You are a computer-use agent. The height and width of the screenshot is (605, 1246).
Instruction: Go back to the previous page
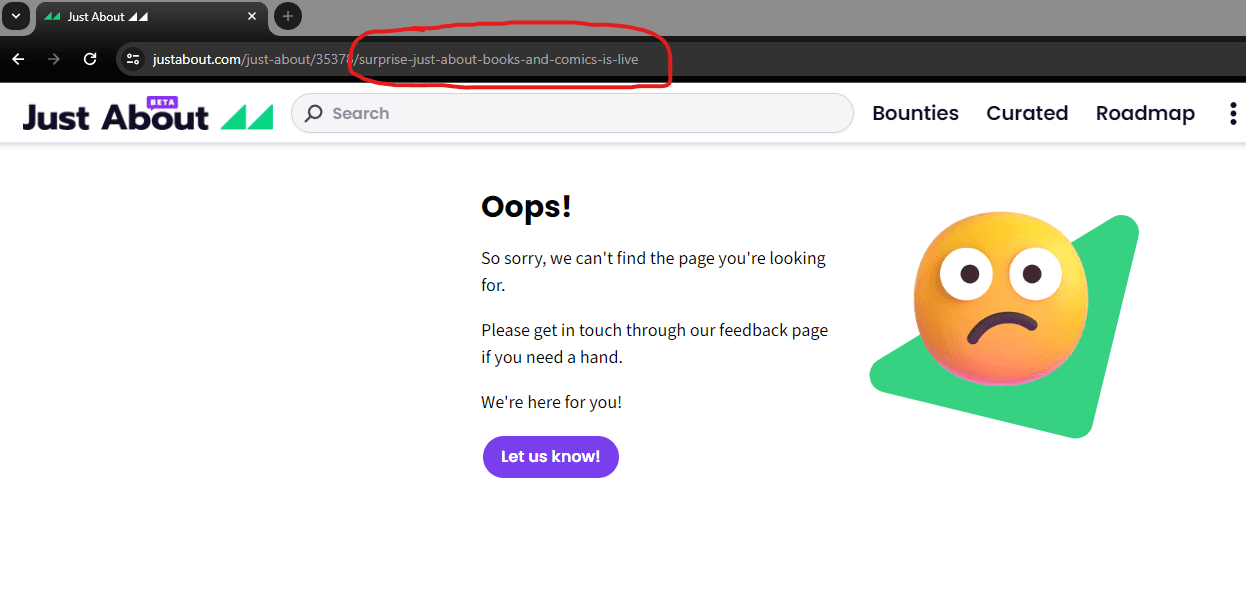[x=18, y=59]
